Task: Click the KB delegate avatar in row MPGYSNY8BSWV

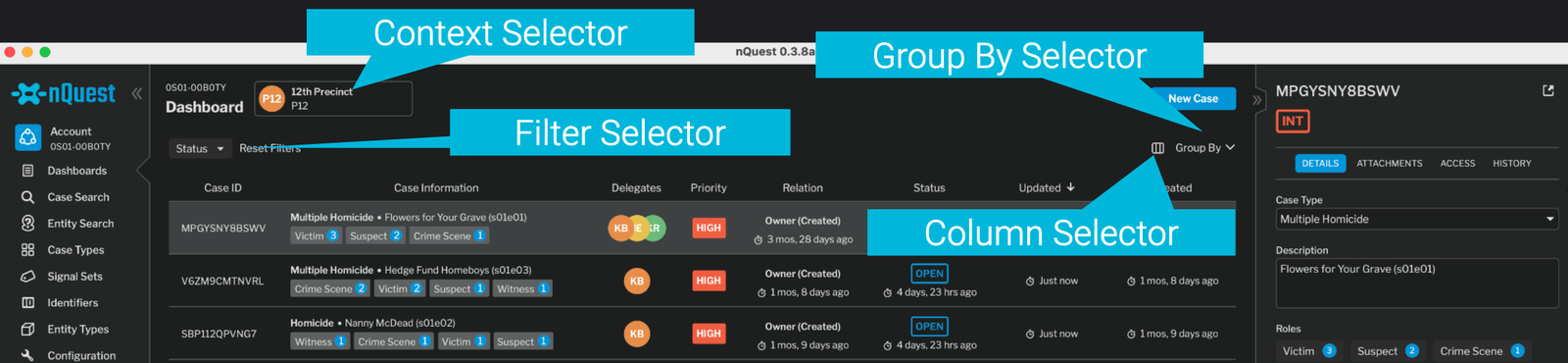Action: coord(619,228)
